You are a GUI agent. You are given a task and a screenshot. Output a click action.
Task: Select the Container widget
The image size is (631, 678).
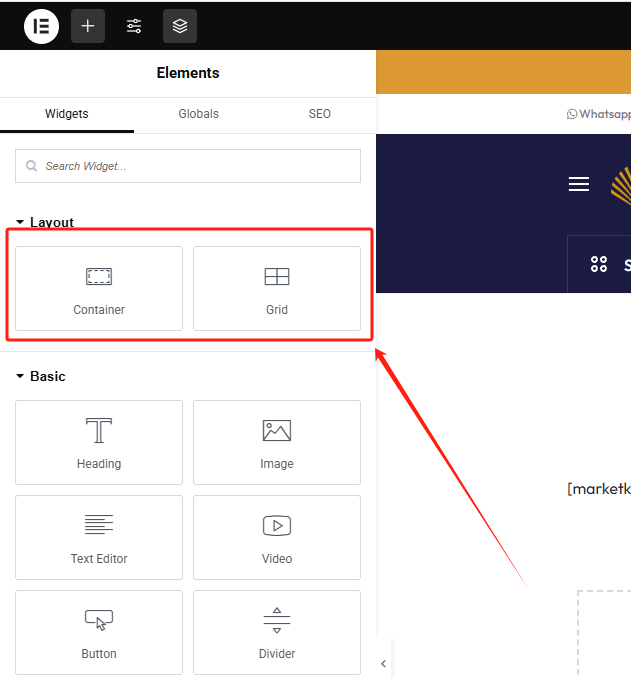pyautogui.click(x=99, y=288)
